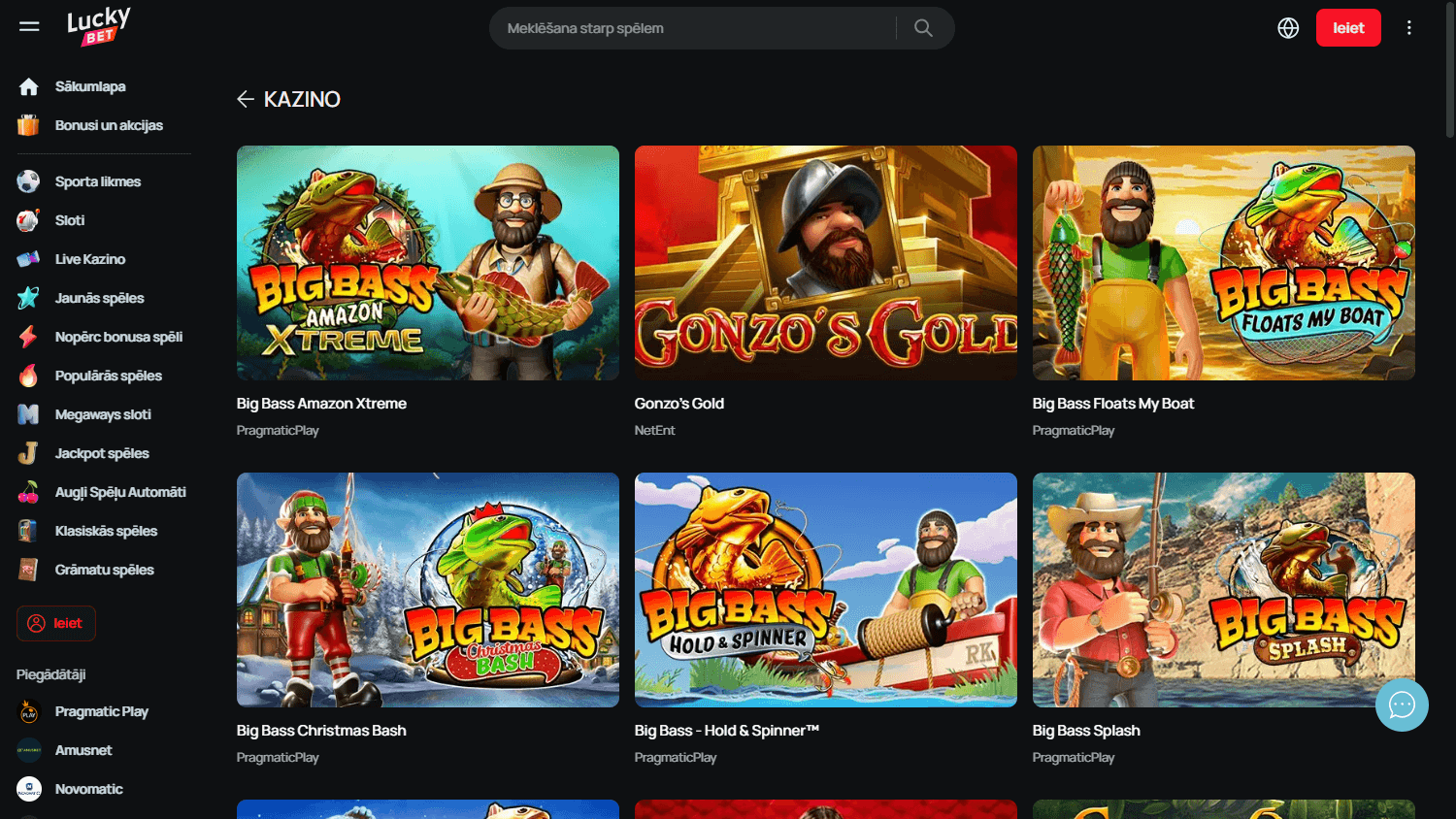Click the Big Bass Floats My Boat title
This screenshot has width=1456, height=819.
pos(1113,404)
